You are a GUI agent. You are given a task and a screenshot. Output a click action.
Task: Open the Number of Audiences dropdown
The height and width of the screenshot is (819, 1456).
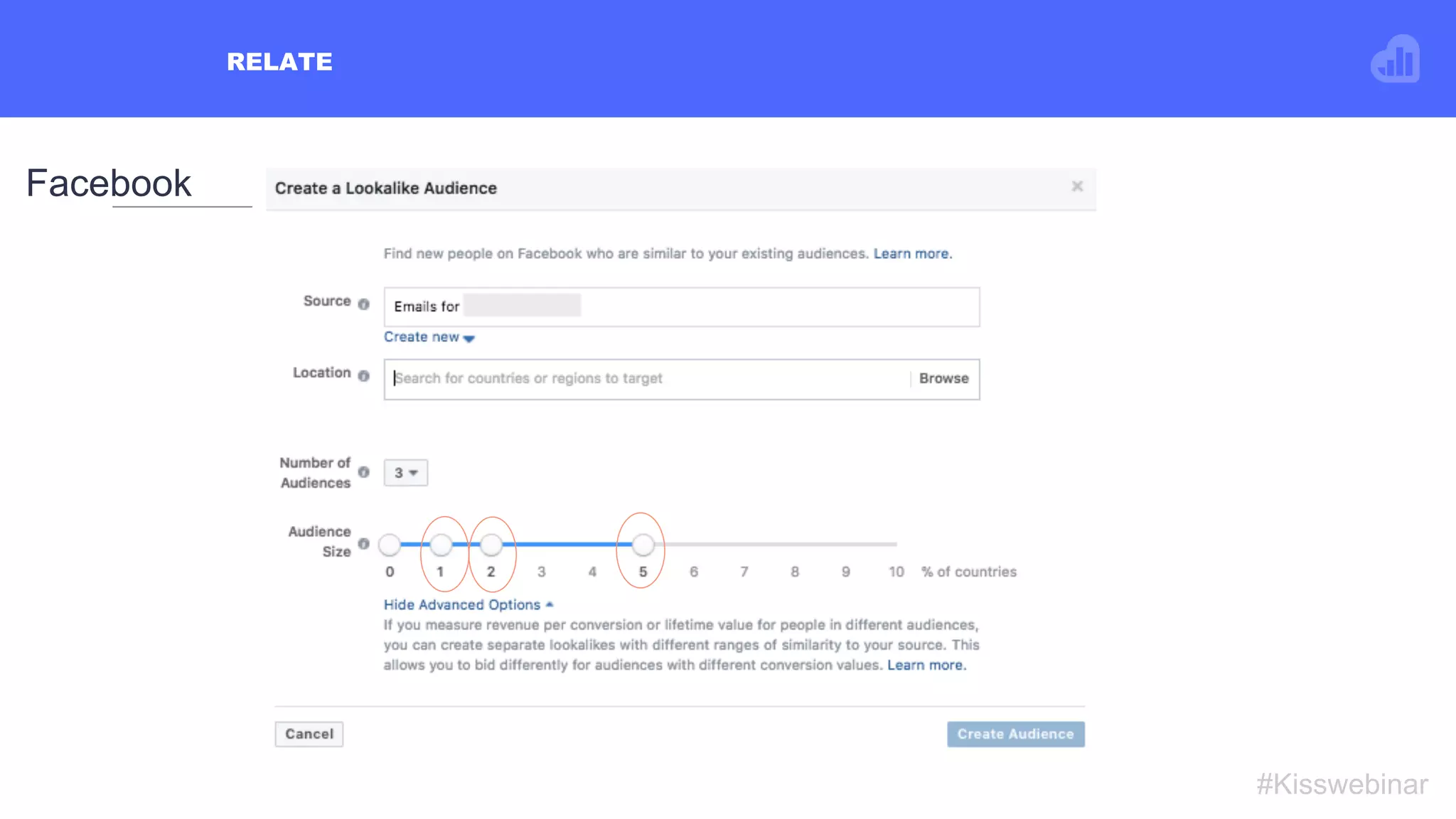pos(405,473)
